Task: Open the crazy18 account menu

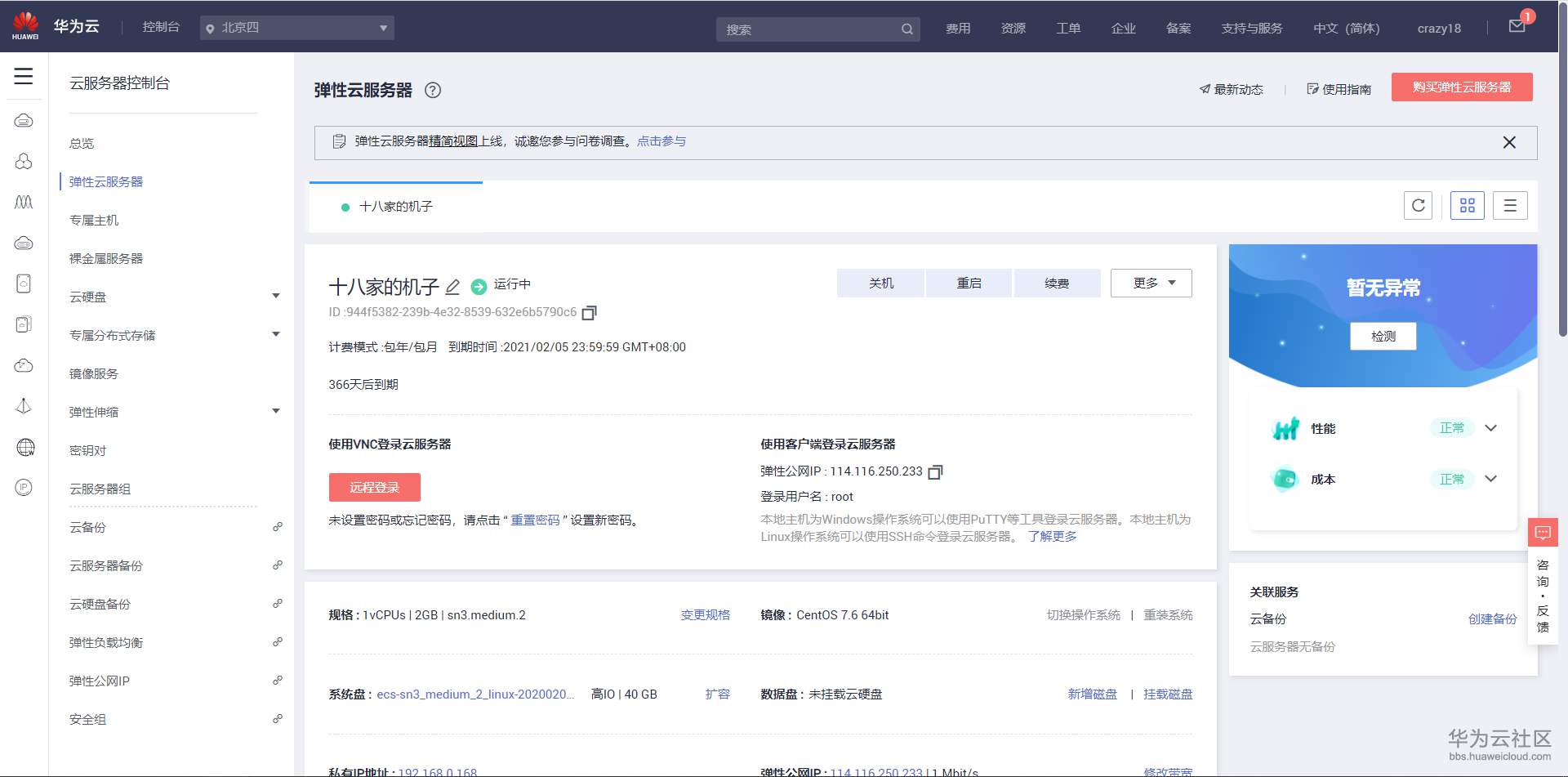Action: (x=1439, y=29)
